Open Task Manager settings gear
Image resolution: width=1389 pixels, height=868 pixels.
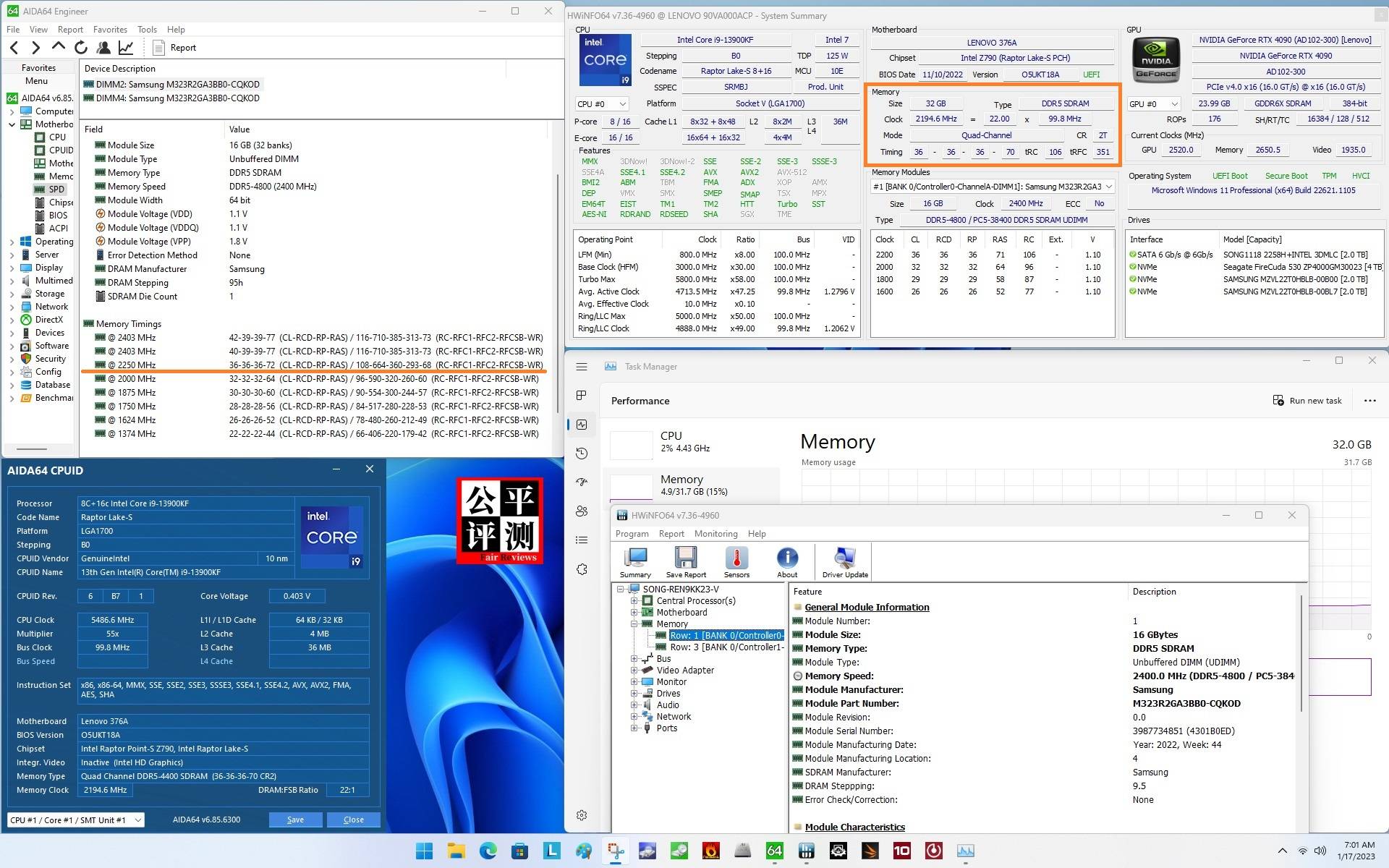click(x=582, y=815)
